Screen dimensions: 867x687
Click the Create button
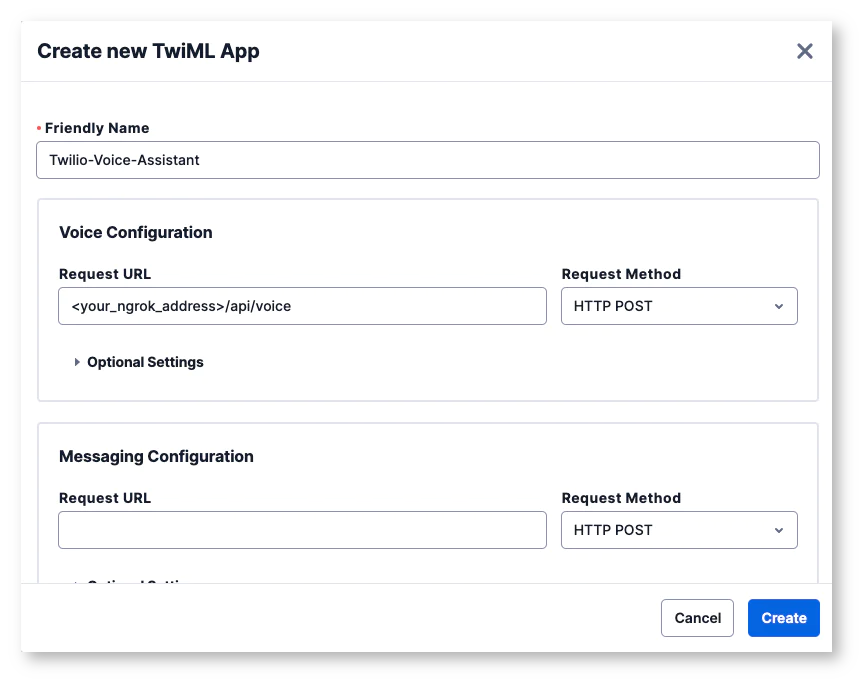[783, 618]
